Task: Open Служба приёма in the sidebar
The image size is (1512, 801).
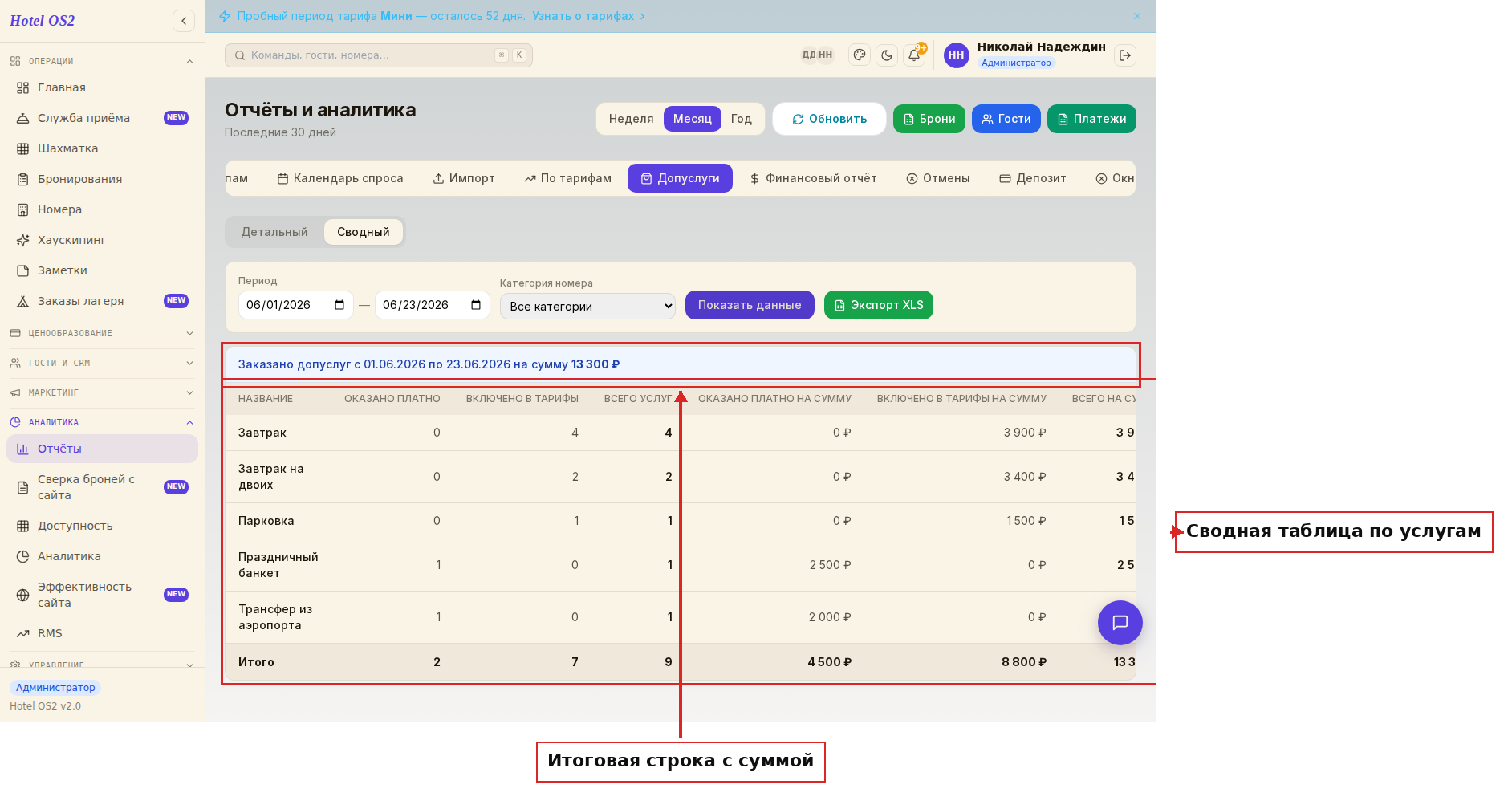Action: pos(103,118)
